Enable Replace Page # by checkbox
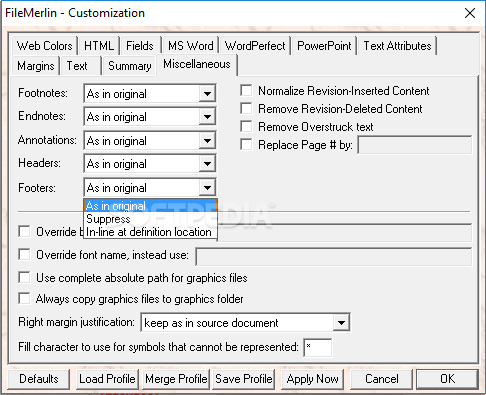This screenshot has height=395, width=486. point(246,145)
